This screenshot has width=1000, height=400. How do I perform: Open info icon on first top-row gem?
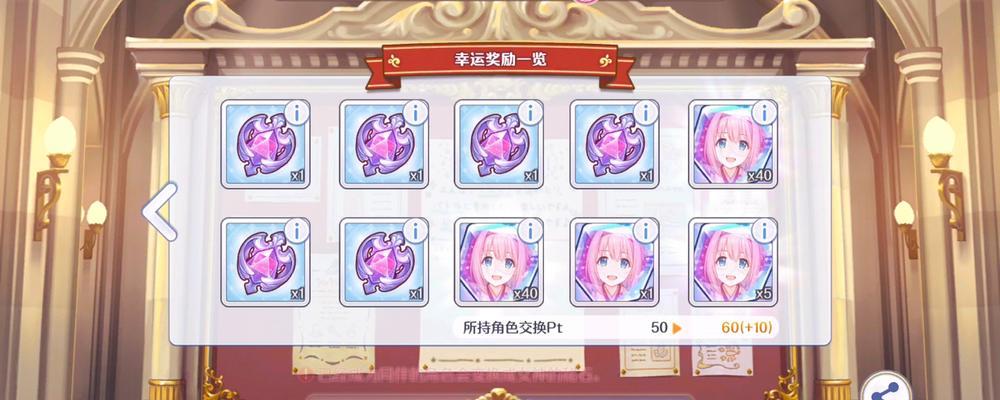coord(297,112)
